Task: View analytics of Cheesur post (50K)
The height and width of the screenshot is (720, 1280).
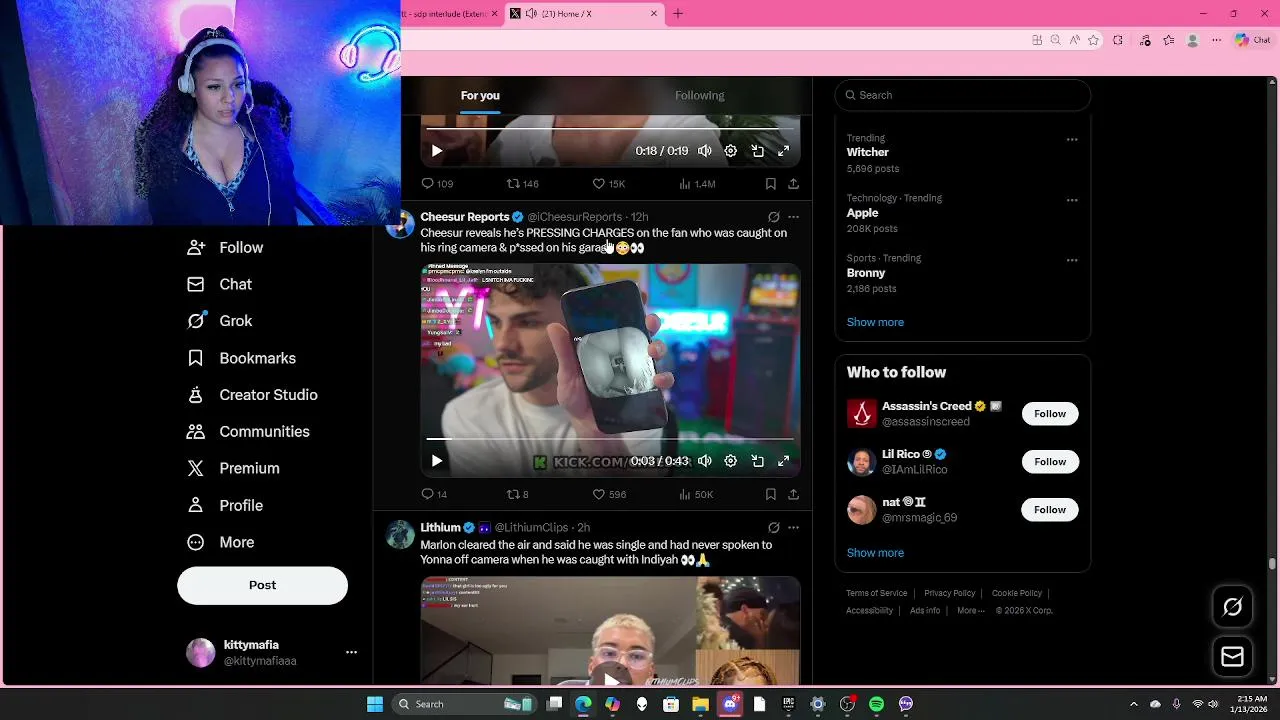Action: (695, 494)
